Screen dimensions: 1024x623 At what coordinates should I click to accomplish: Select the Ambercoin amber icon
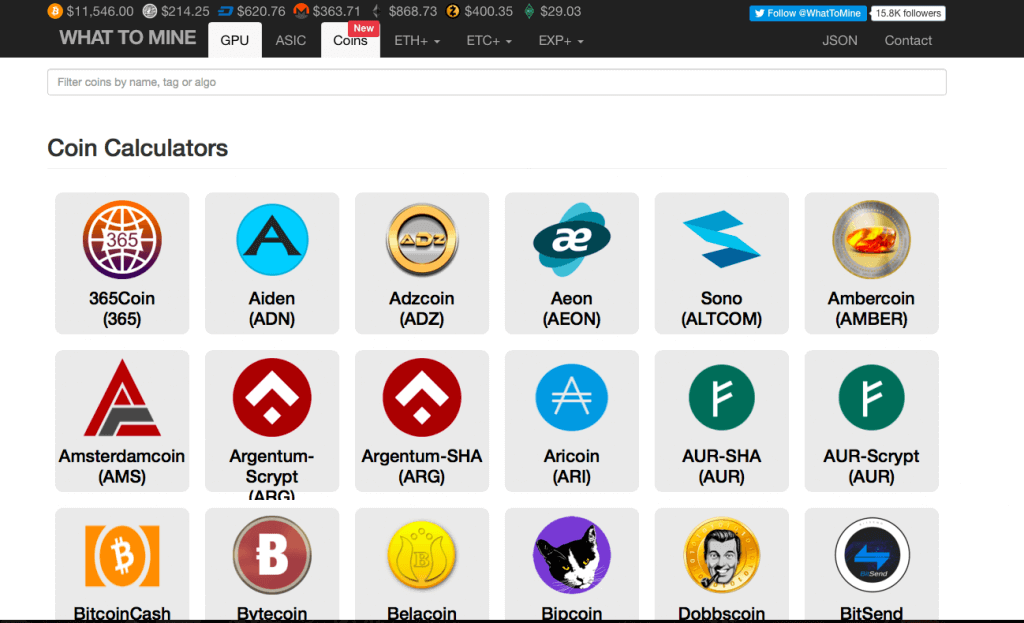[x=872, y=240]
